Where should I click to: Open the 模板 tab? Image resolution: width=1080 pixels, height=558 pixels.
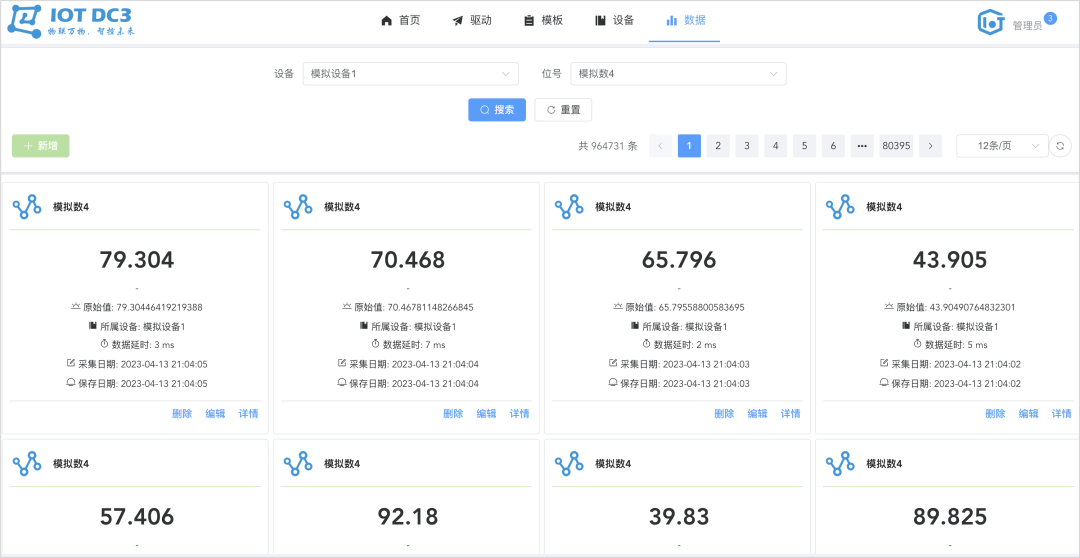[x=543, y=21]
